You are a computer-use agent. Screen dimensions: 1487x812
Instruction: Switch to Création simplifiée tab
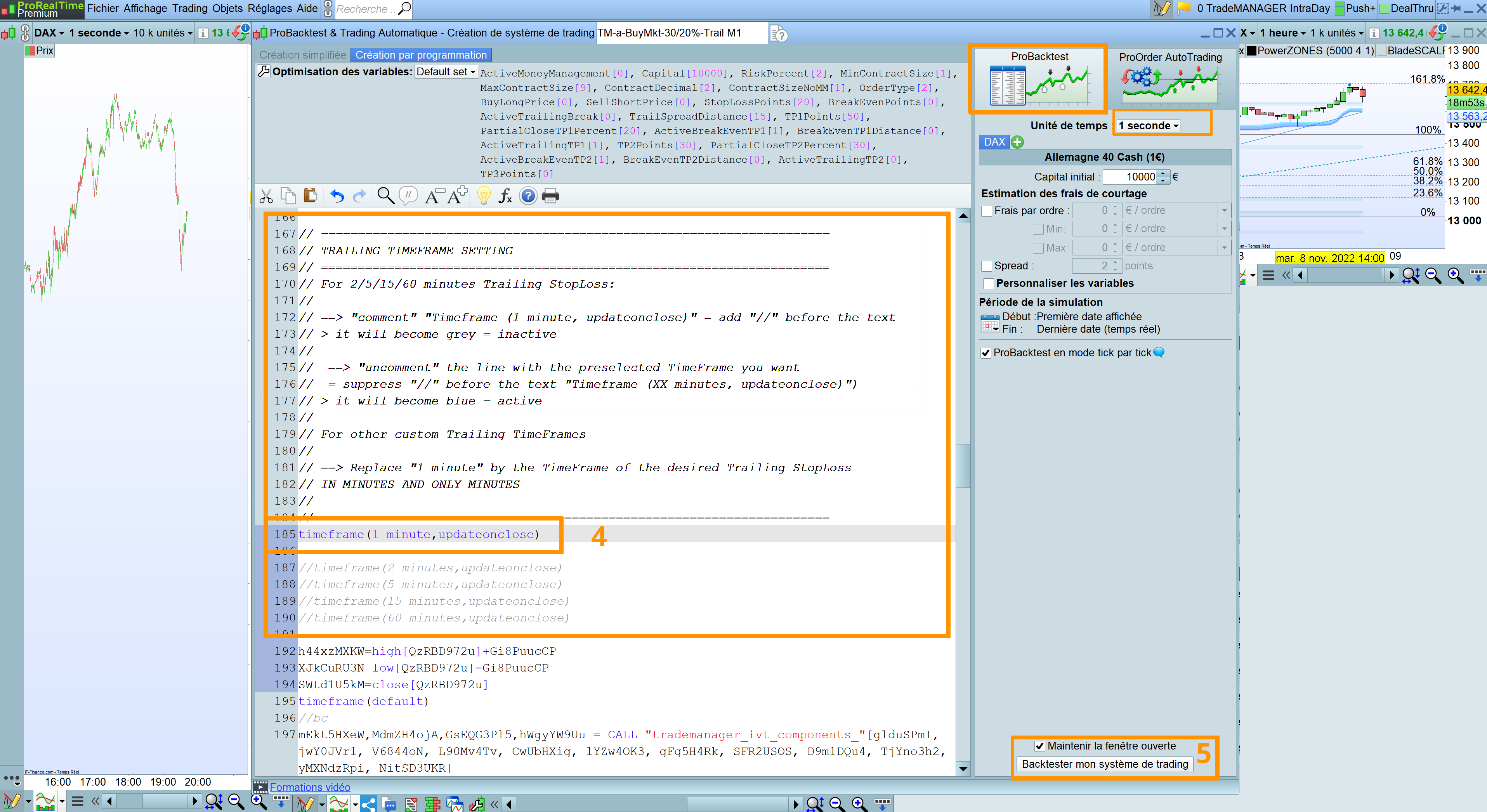click(302, 55)
